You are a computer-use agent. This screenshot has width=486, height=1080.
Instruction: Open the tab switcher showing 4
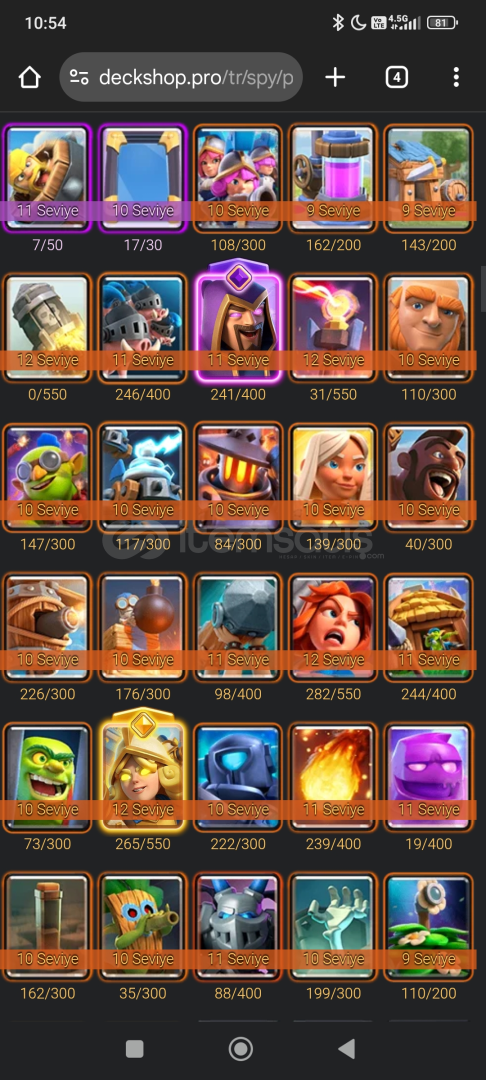pyautogui.click(x=396, y=77)
